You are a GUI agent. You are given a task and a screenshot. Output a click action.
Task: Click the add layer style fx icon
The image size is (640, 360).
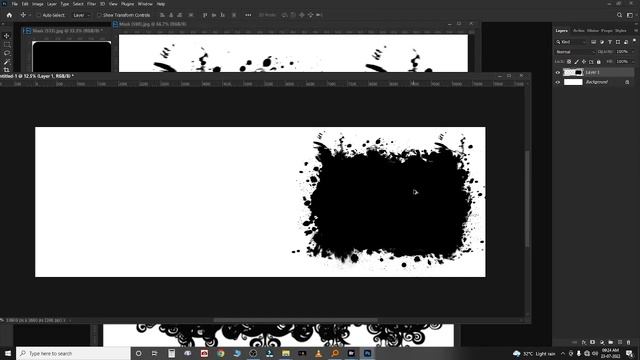click(584, 342)
